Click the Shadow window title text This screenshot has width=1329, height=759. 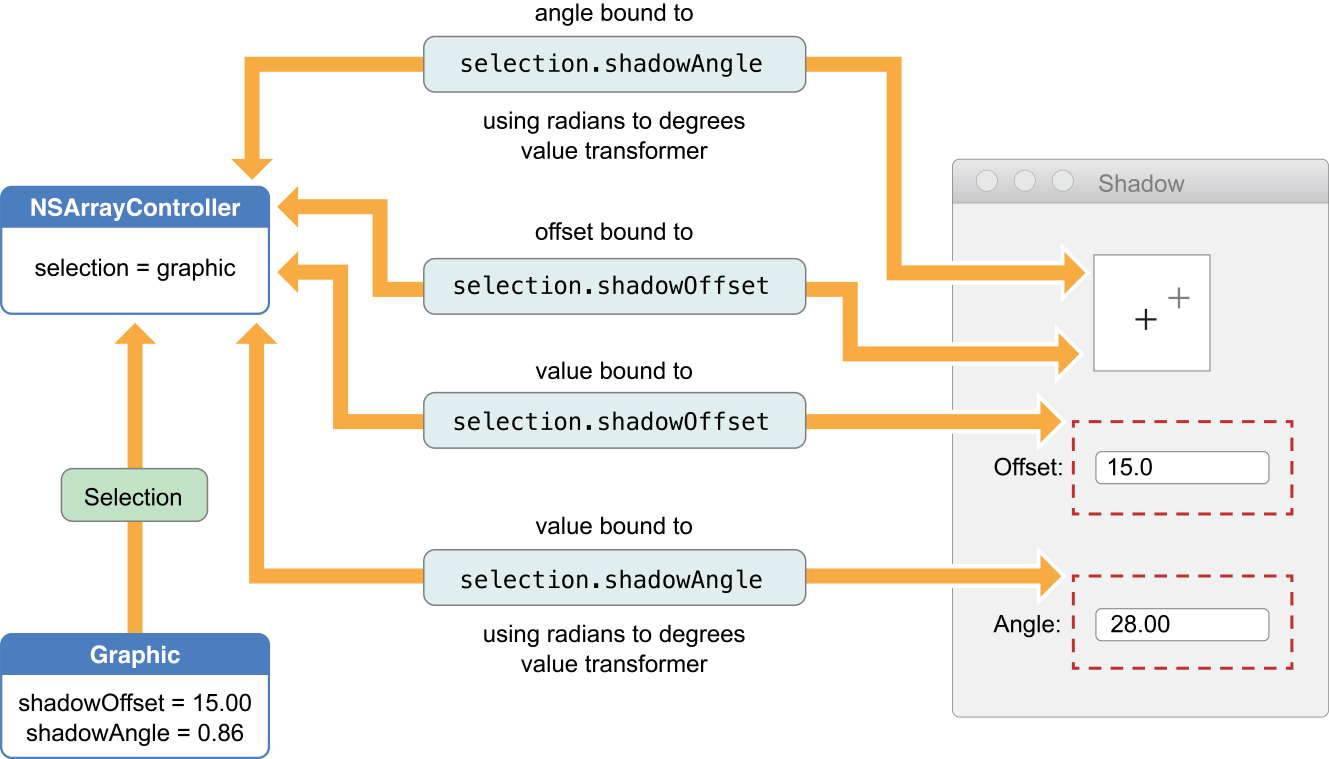[1141, 184]
